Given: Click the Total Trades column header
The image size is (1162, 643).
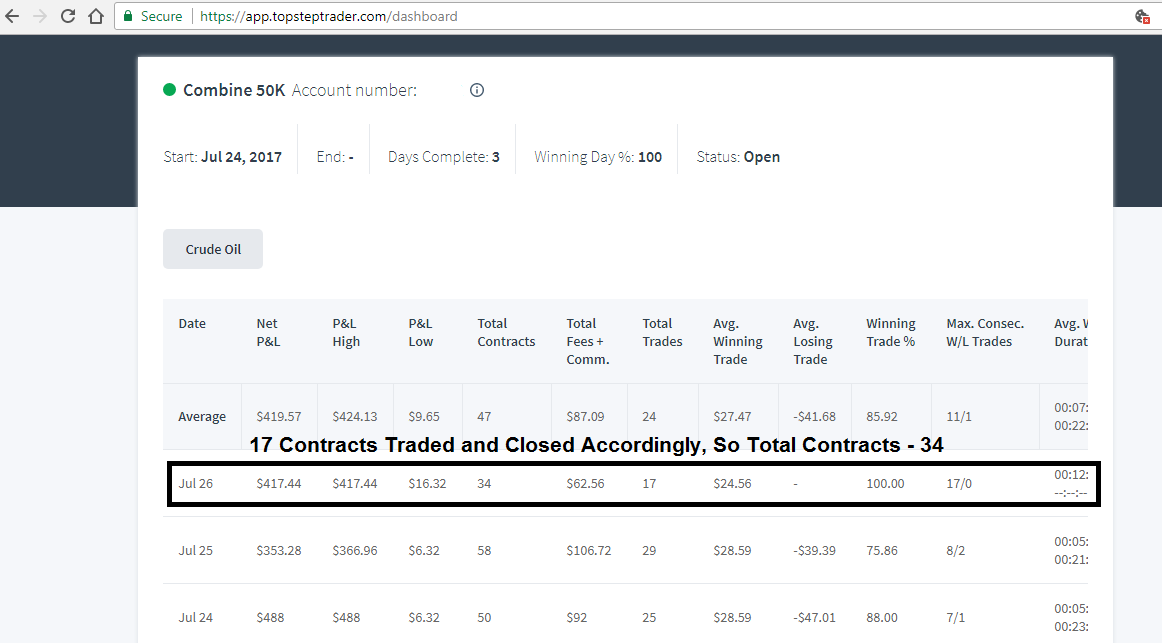Looking at the screenshot, I should click(x=662, y=333).
